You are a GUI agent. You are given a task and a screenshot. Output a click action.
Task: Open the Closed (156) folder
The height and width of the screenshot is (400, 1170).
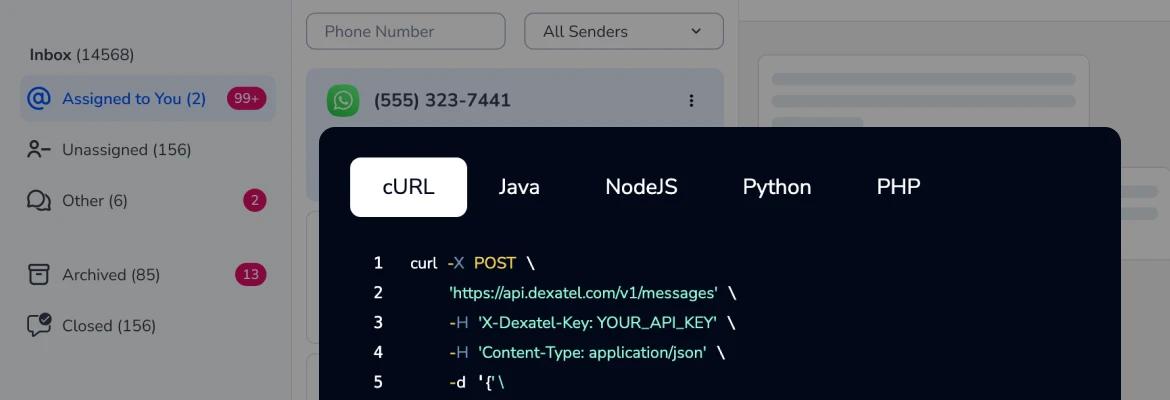point(109,325)
